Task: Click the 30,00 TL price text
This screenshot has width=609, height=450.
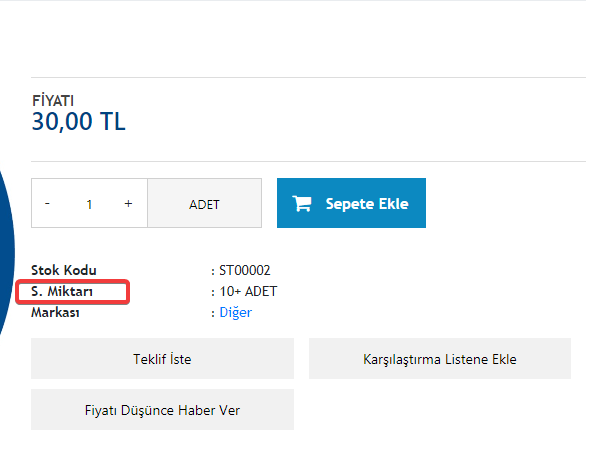Action: click(78, 122)
